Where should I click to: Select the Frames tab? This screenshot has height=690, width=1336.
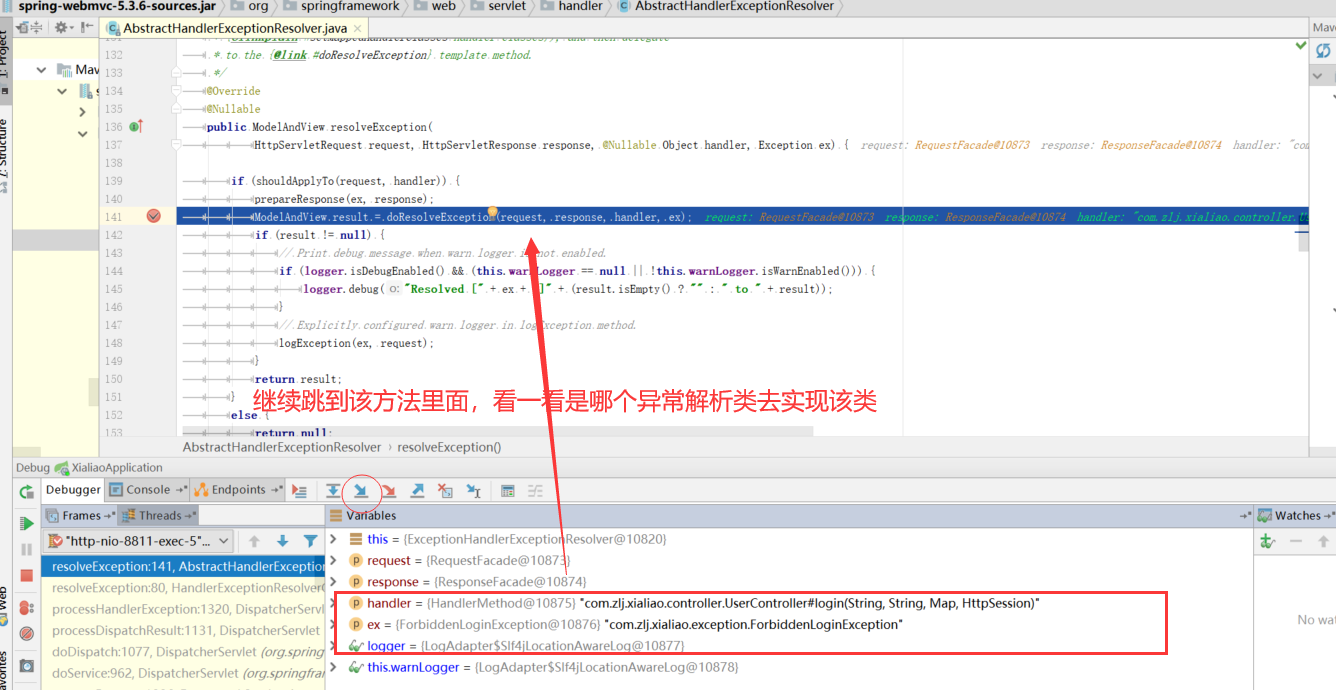pyautogui.click(x=80, y=516)
